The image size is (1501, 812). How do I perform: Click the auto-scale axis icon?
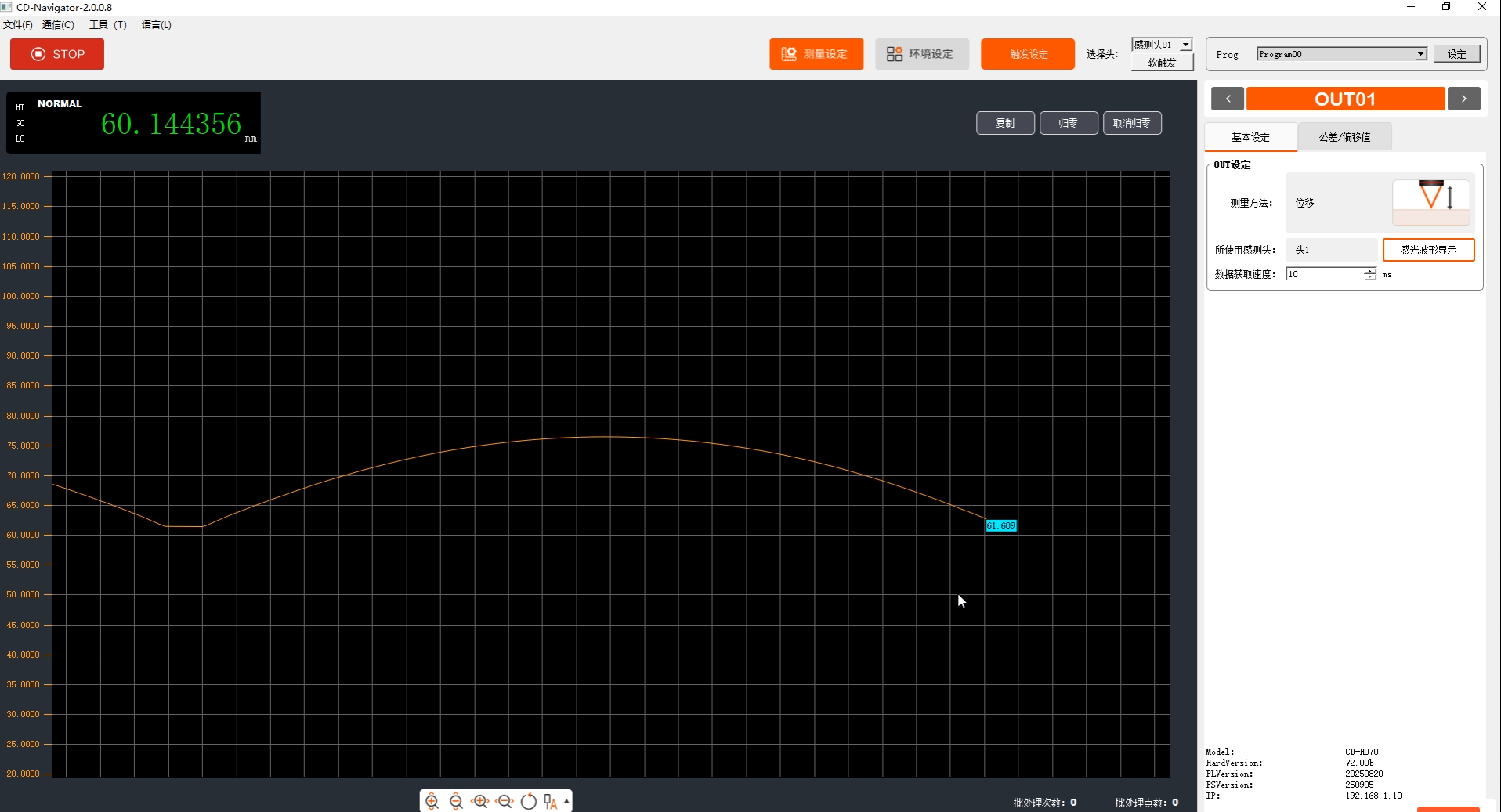[550, 801]
